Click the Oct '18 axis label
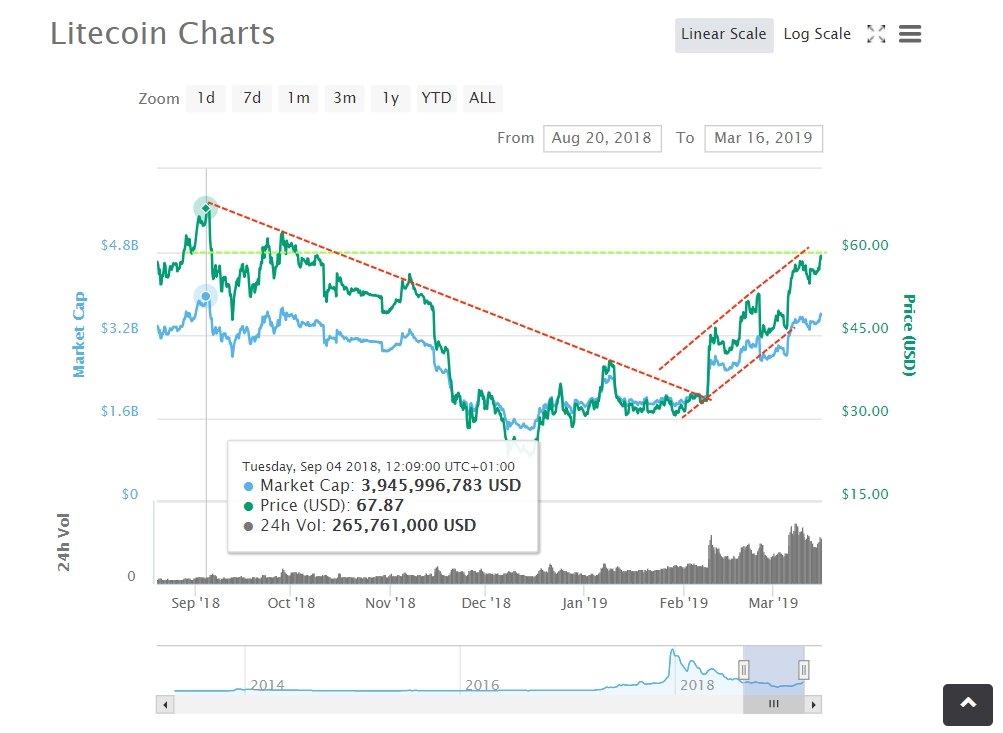Viewport: 1003px width, 733px height. [291, 603]
